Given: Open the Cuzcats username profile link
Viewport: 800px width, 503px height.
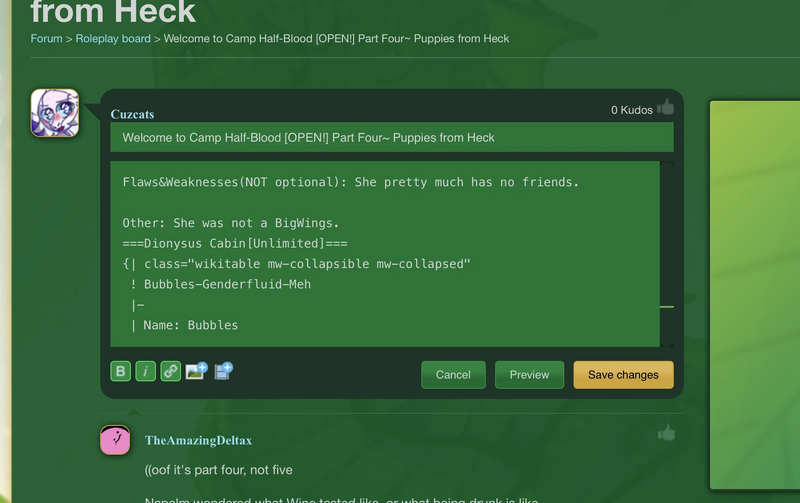Looking at the screenshot, I should click(x=132, y=114).
